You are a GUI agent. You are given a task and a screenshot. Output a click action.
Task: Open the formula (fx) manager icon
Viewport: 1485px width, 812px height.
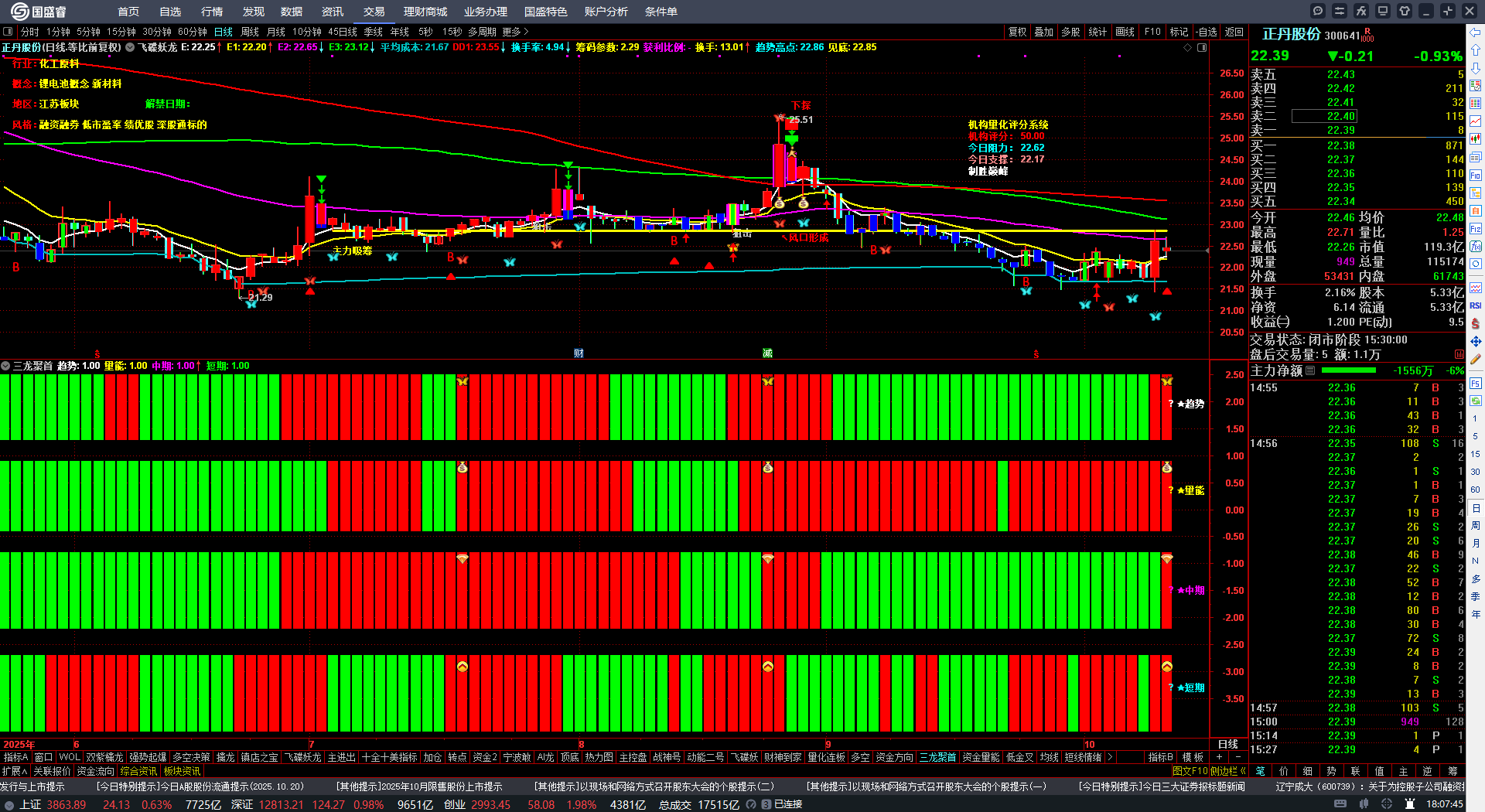pos(1361,11)
